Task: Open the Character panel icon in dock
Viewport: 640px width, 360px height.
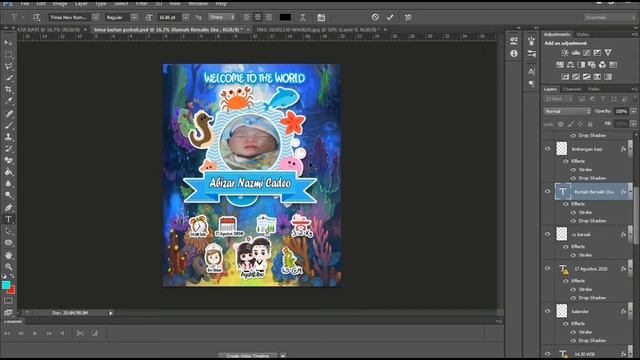Action: [531, 71]
